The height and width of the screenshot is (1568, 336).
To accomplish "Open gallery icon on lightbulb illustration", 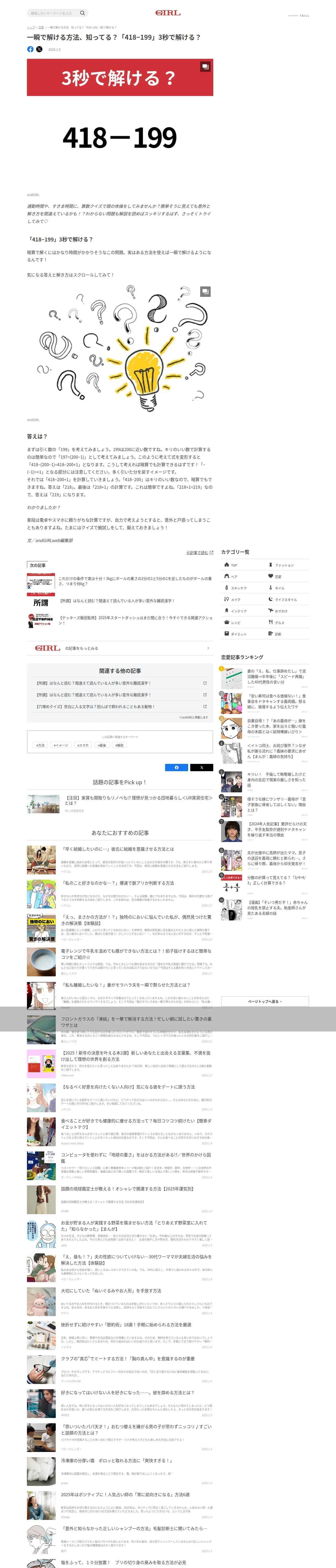I will (x=205, y=292).
